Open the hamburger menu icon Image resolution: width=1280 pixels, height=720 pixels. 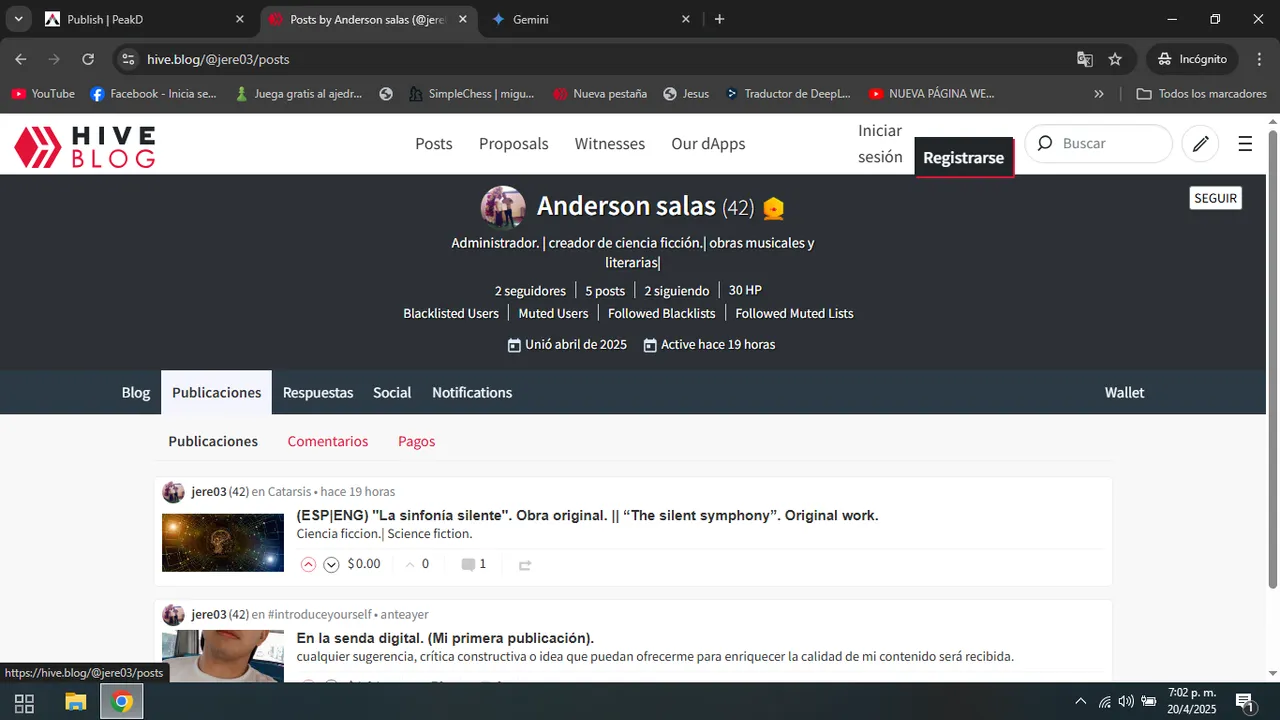1245,144
